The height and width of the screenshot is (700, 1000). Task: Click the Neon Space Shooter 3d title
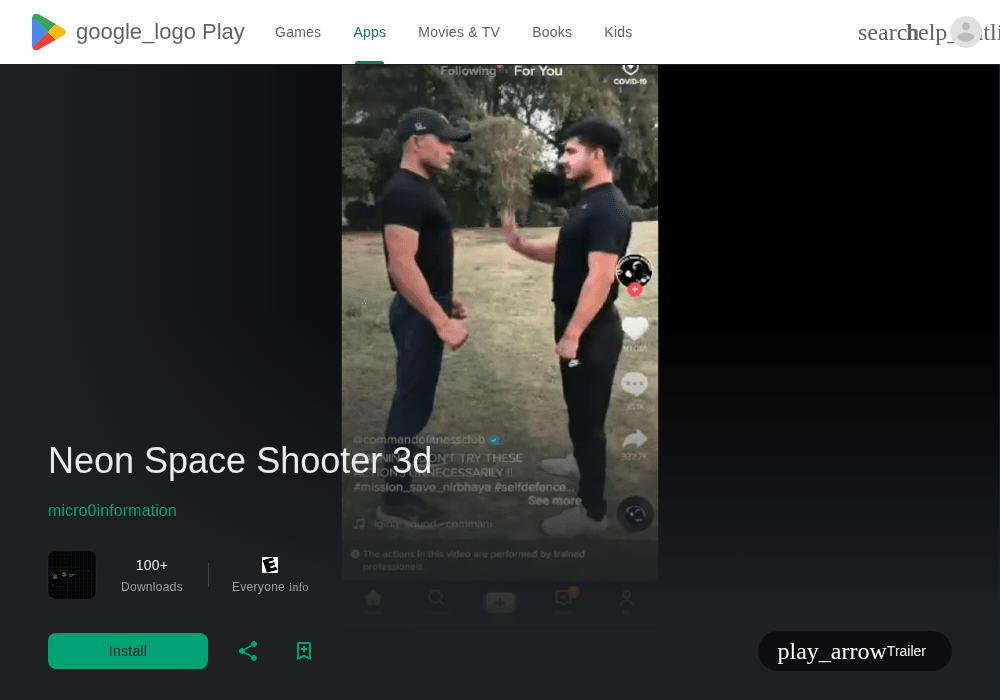coord(240,460)
